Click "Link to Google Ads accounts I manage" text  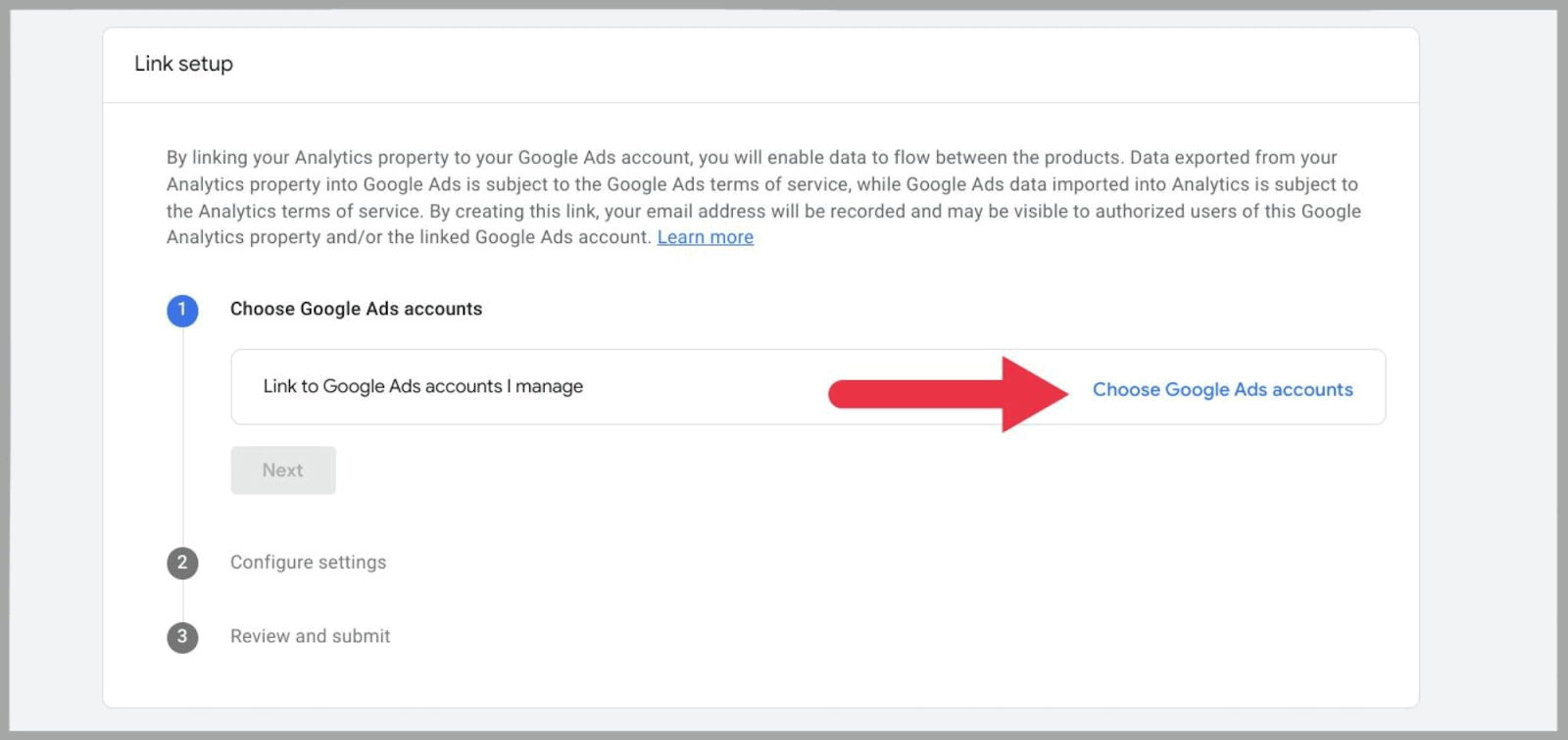coord(422,386)
